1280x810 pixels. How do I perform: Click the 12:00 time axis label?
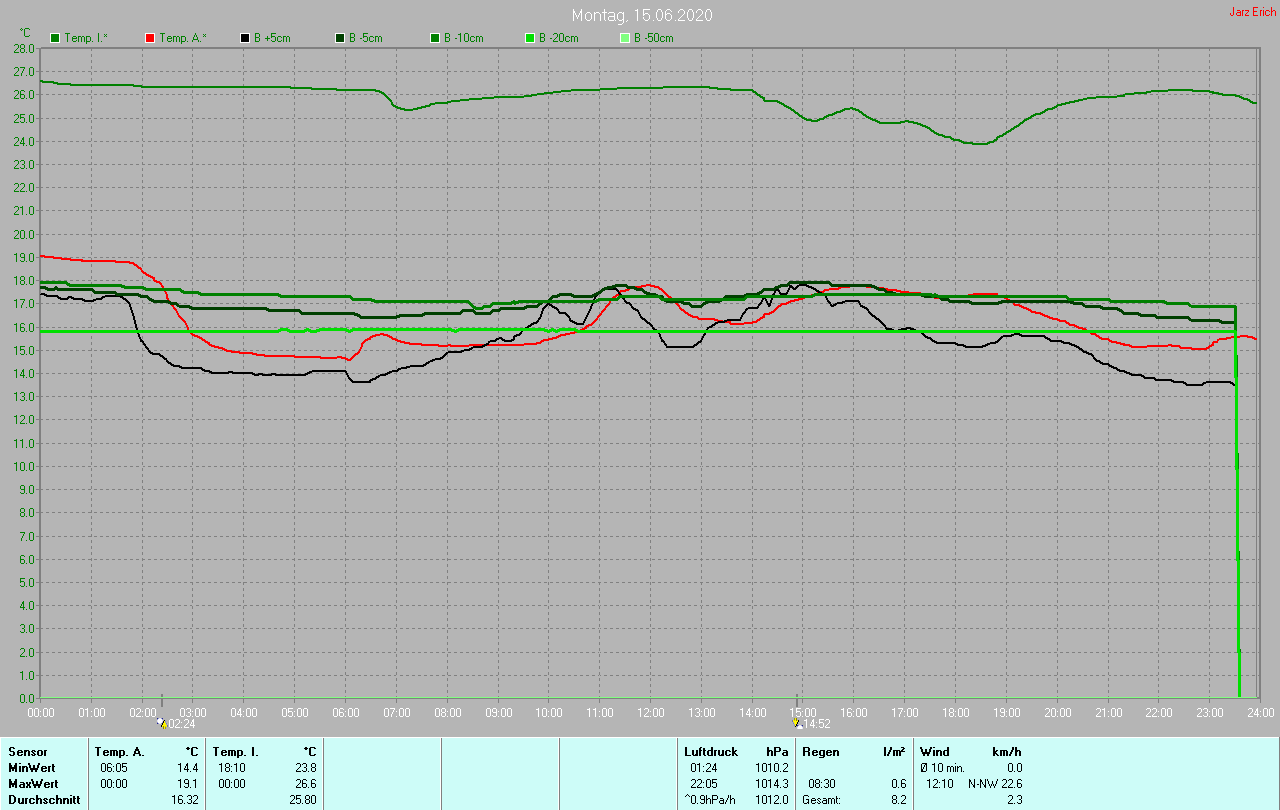(x=651, y=713)
